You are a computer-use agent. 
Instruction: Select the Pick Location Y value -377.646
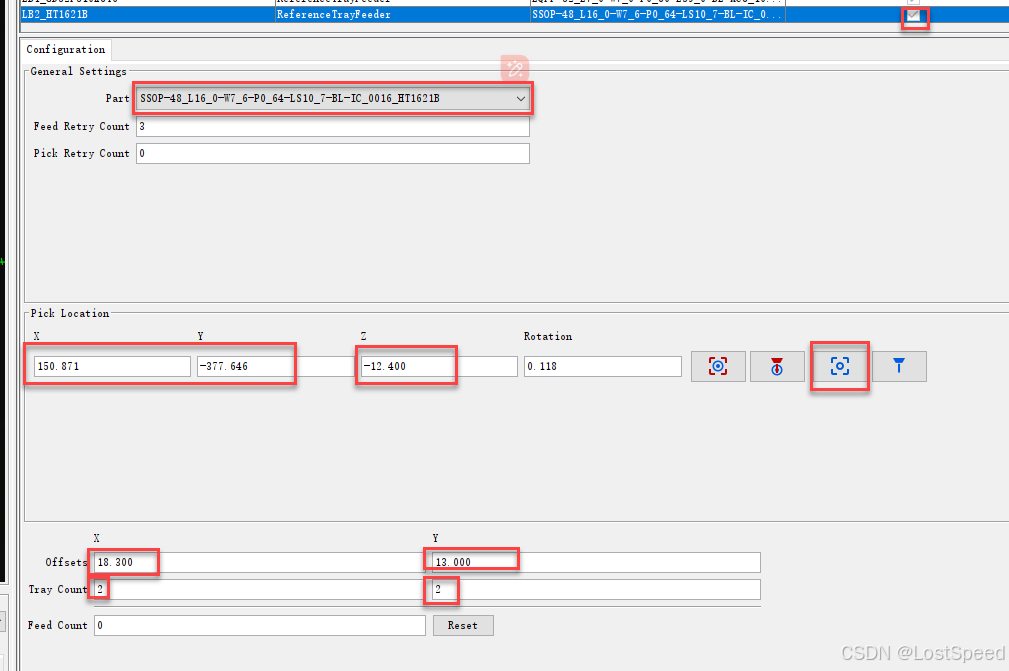(x=245, y=366)
